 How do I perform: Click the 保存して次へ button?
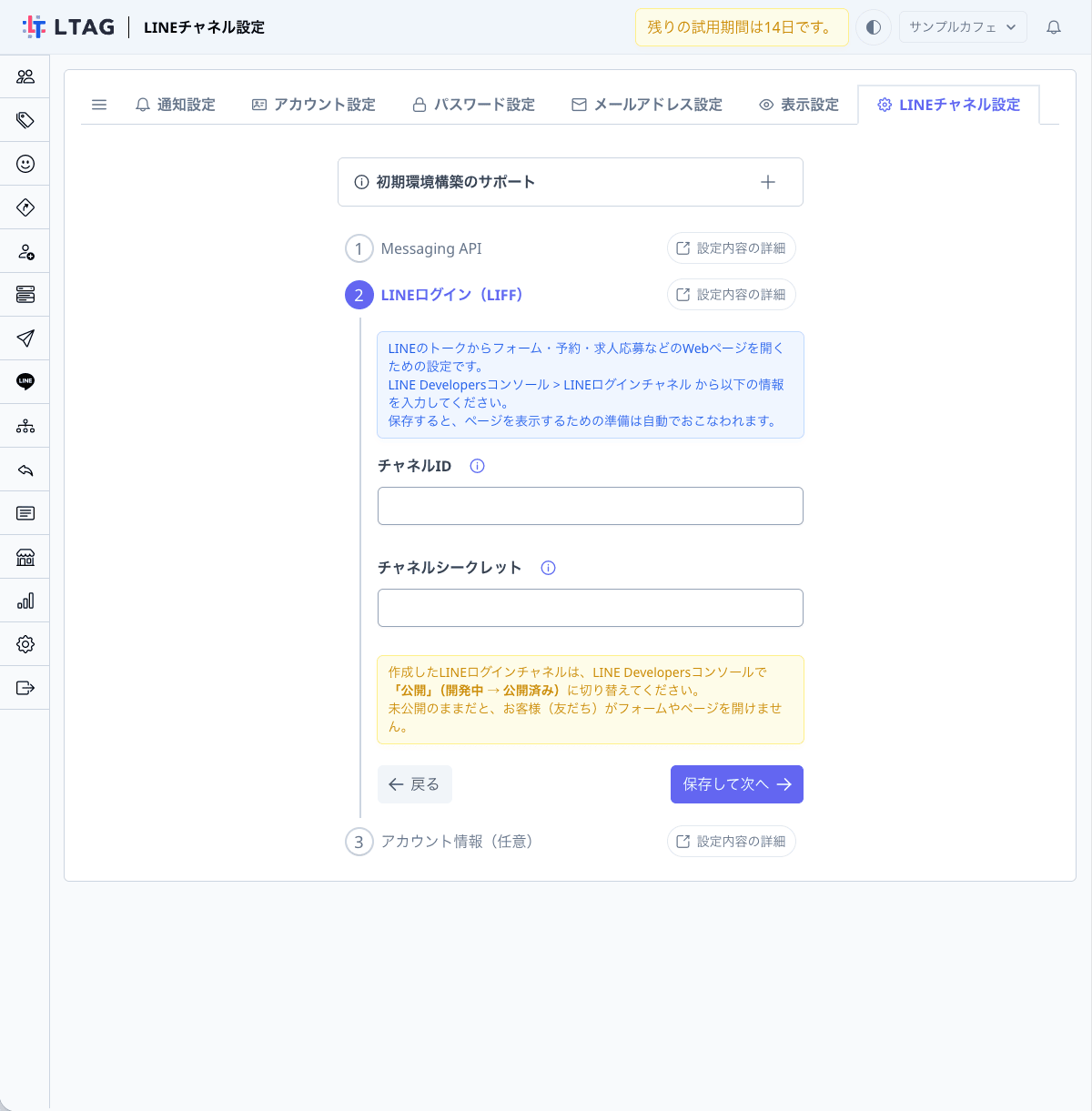(737, 784)
